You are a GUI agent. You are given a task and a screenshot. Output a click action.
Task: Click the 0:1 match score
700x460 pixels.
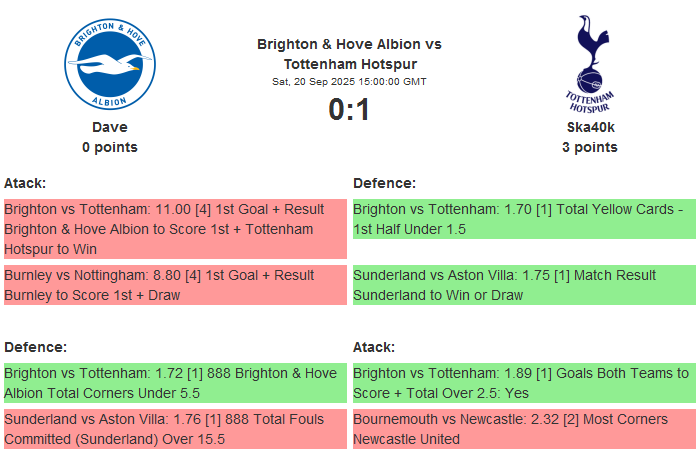349,109
